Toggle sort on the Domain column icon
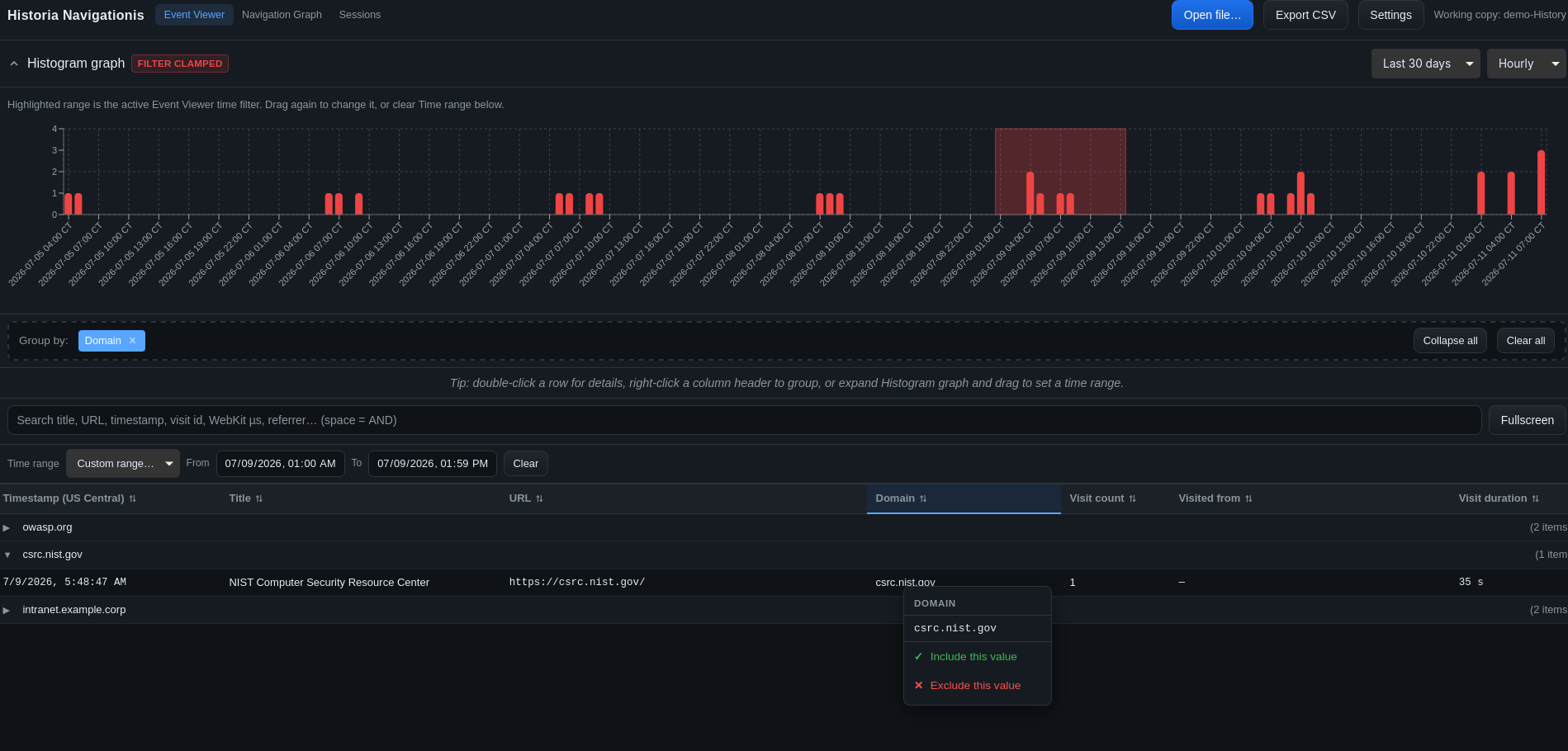 (923, 498)
